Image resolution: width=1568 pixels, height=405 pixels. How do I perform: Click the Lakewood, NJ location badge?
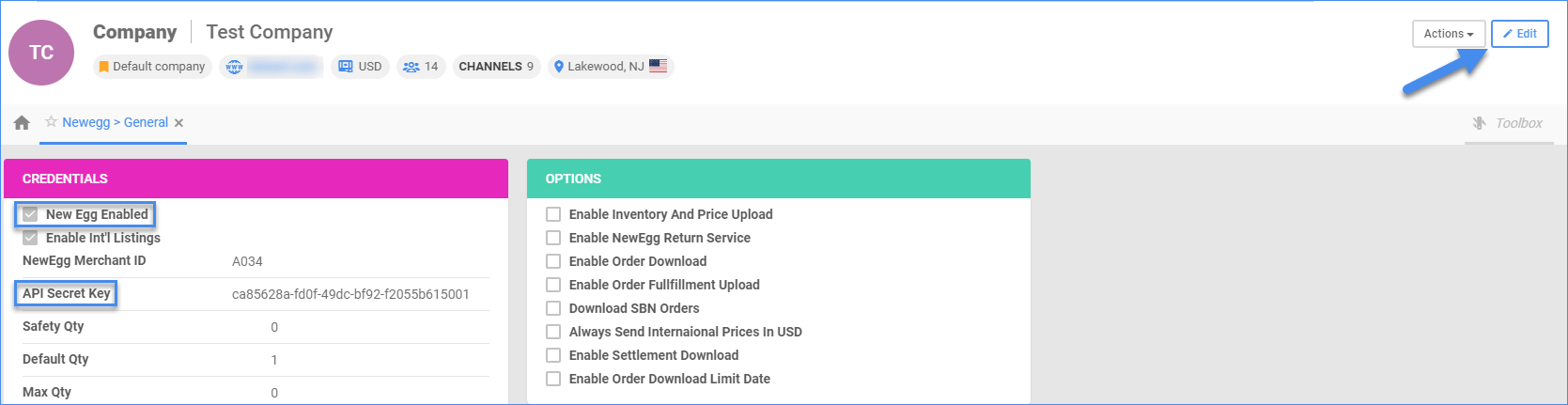(x=610, y=67)
